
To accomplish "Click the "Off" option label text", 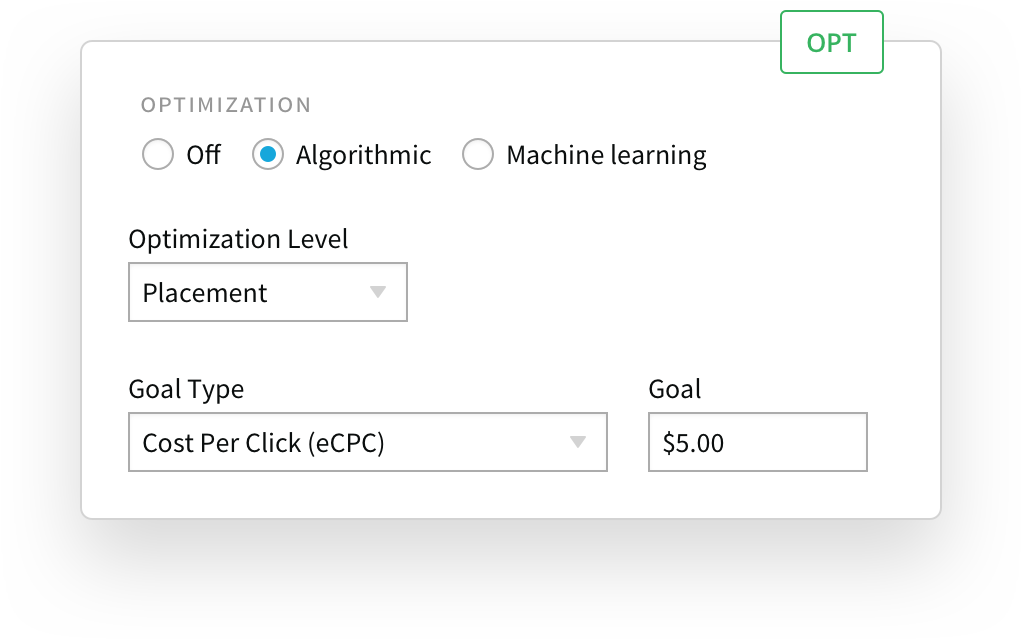I will [203, 155].
